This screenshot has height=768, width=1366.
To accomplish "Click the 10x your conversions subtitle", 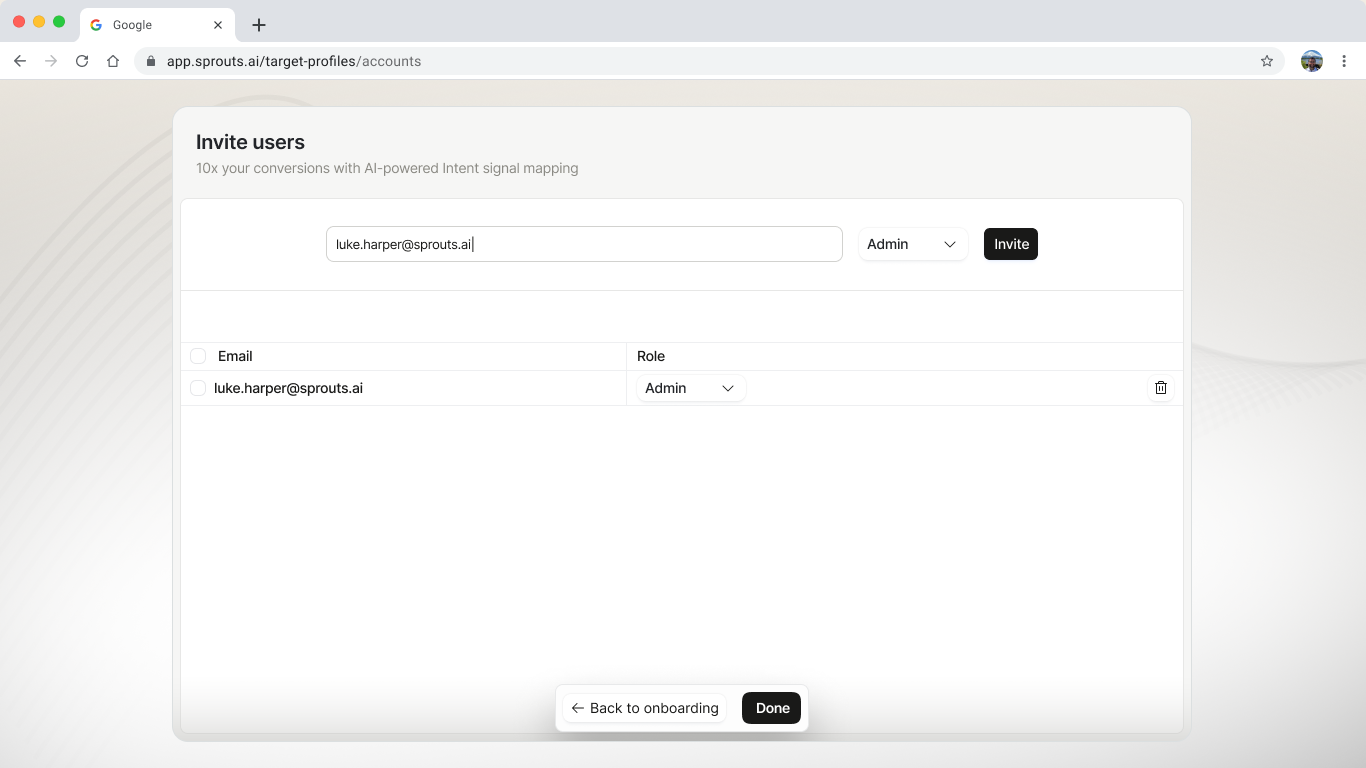I will pyautogui.click(x=387, y=168).
